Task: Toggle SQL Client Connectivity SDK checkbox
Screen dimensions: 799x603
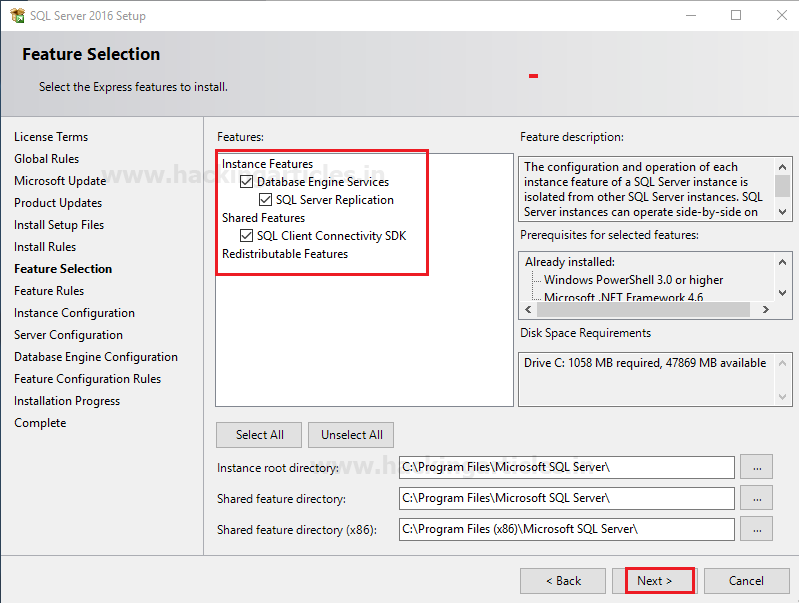Action: pos(247,235)
